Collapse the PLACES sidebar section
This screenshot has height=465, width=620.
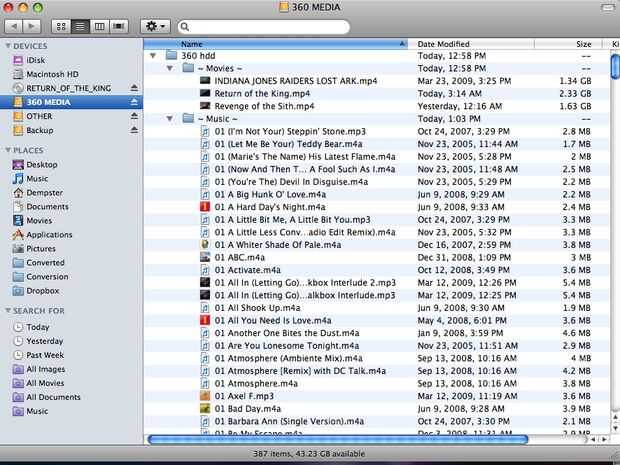pyautogui.click(x=8, y=150)
